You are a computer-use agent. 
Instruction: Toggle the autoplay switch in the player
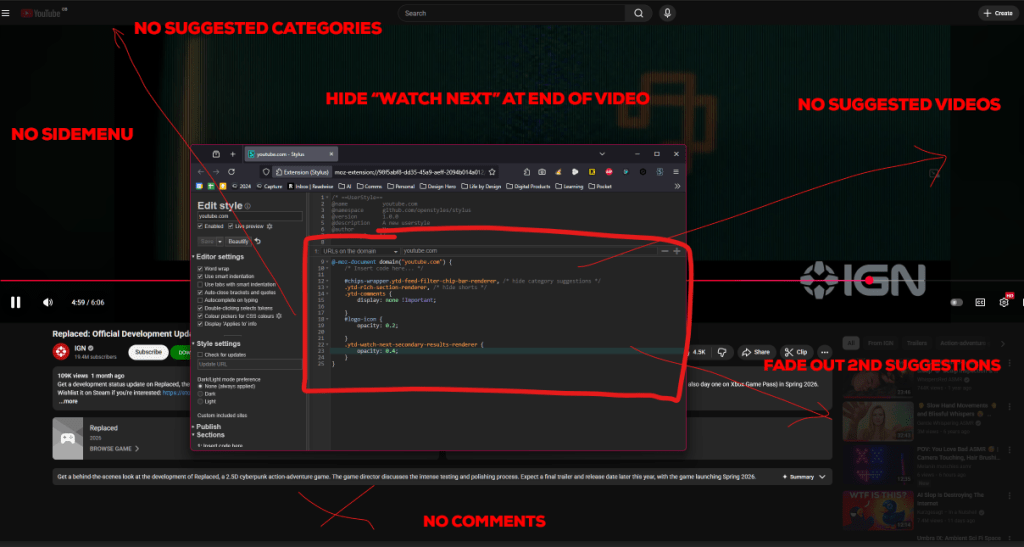(956, 302)
